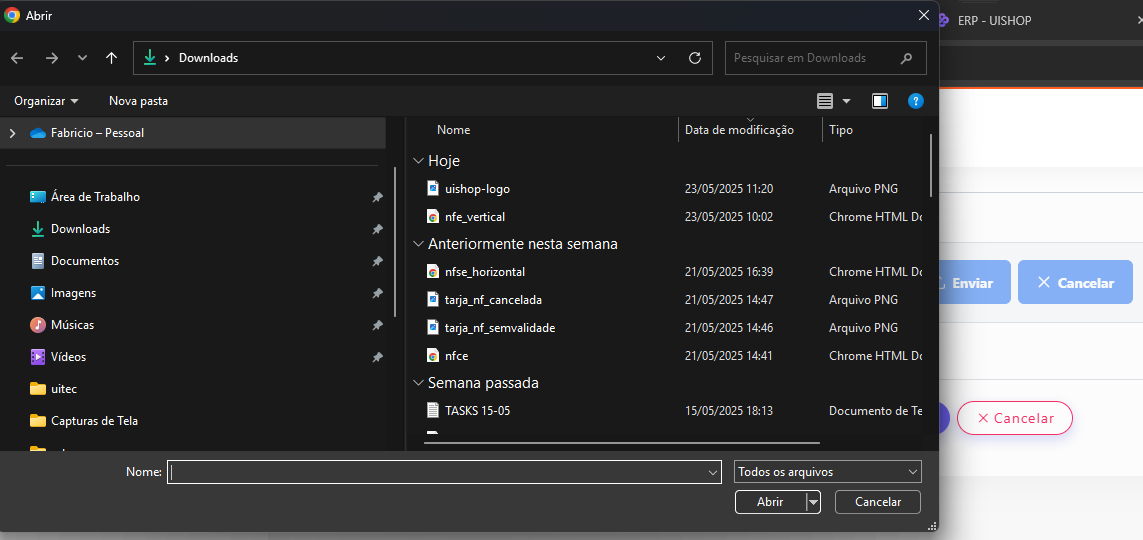Expand the Fabricio – Pessoal OneDrive node

[12, 133]
